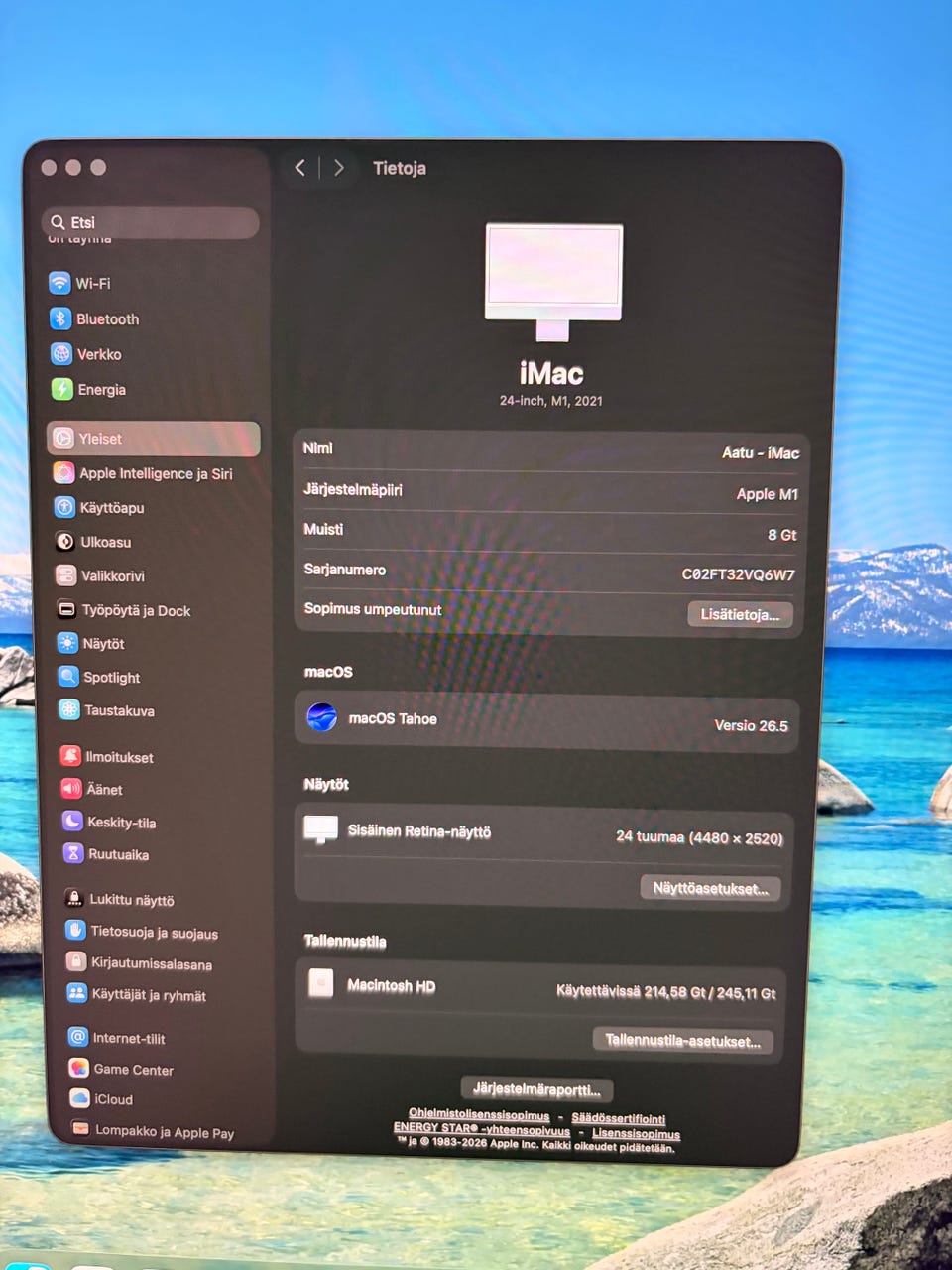The height and width of the screenshot is (1270, 952).
Task: Open the Internet-tilit at-sign icon
Action: (x=78, y=1038)
